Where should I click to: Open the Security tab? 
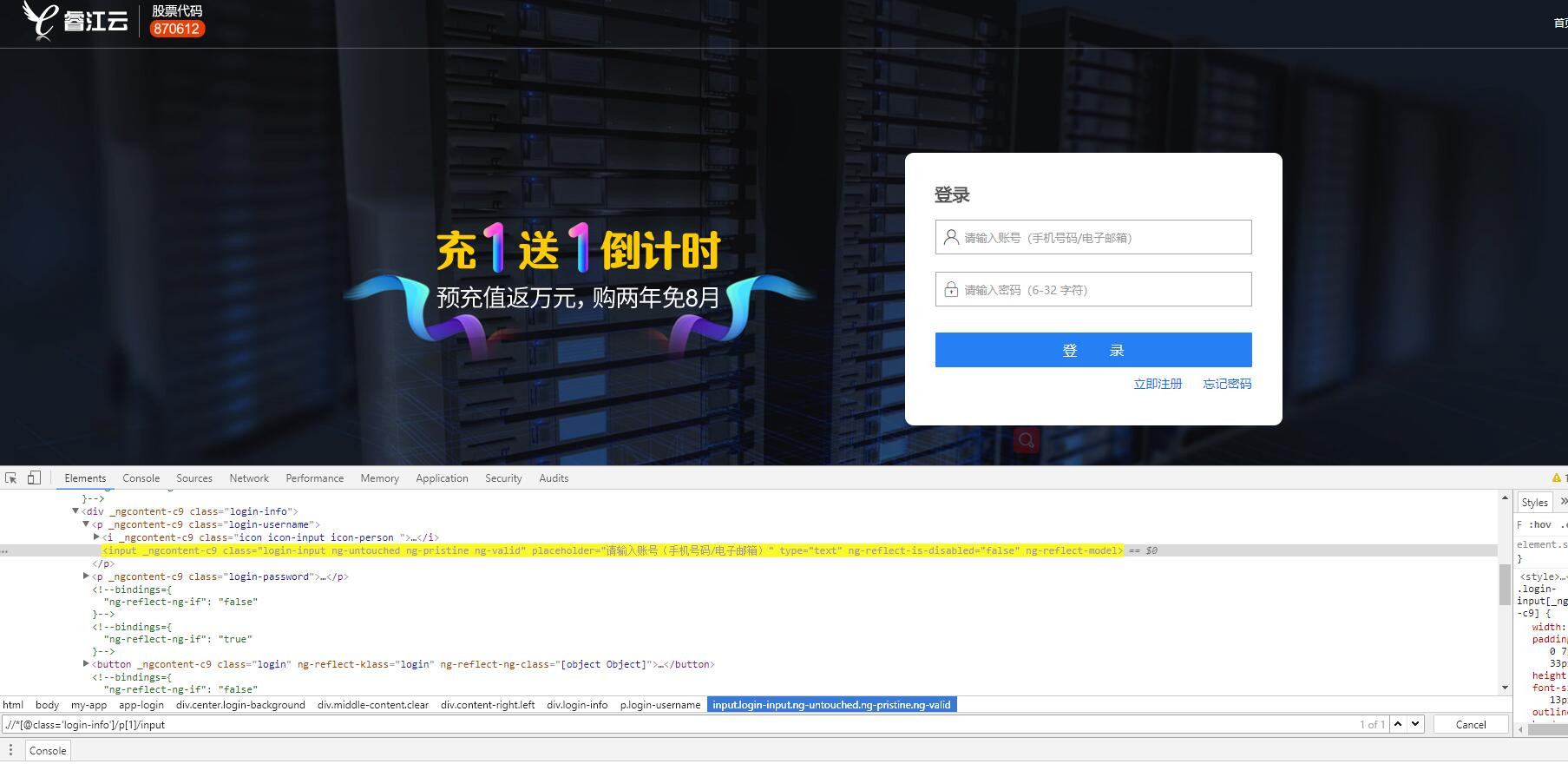click(503, 478)
